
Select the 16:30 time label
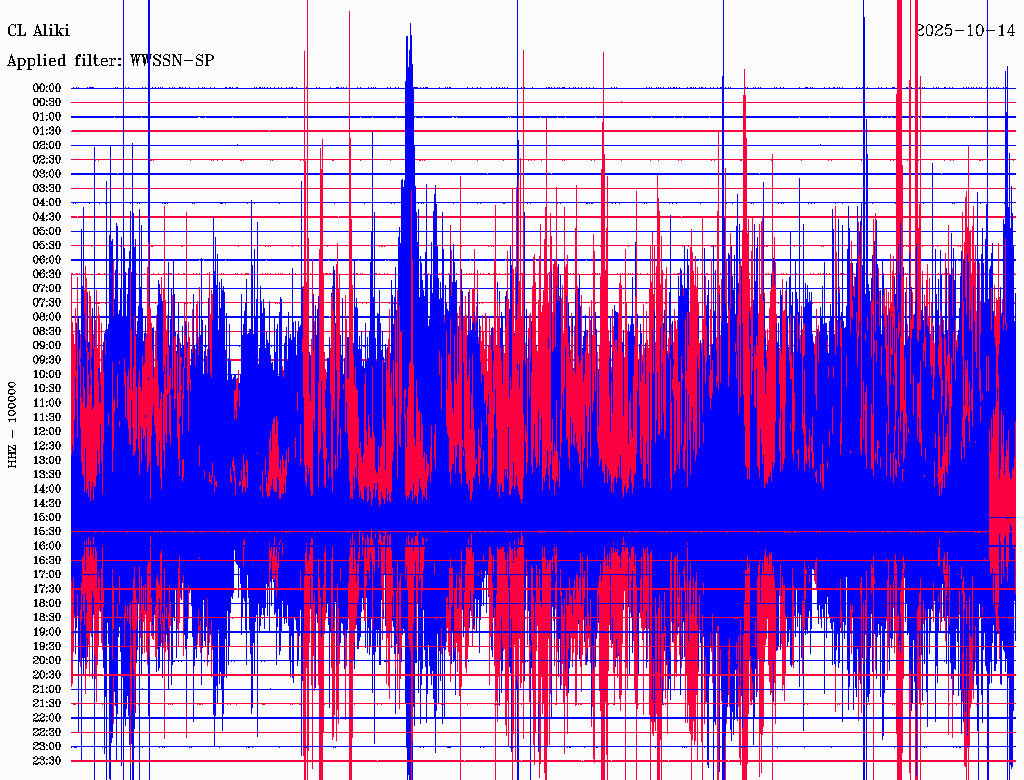tap(47, 561)
